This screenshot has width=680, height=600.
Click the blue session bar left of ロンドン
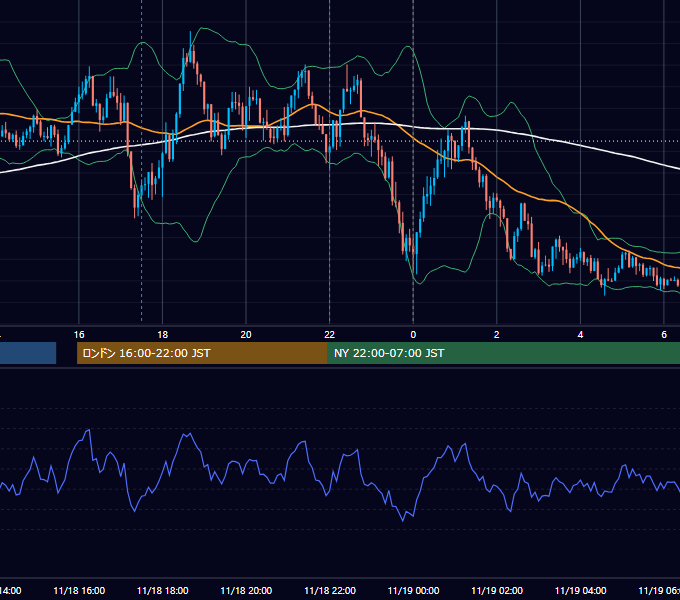28,353
